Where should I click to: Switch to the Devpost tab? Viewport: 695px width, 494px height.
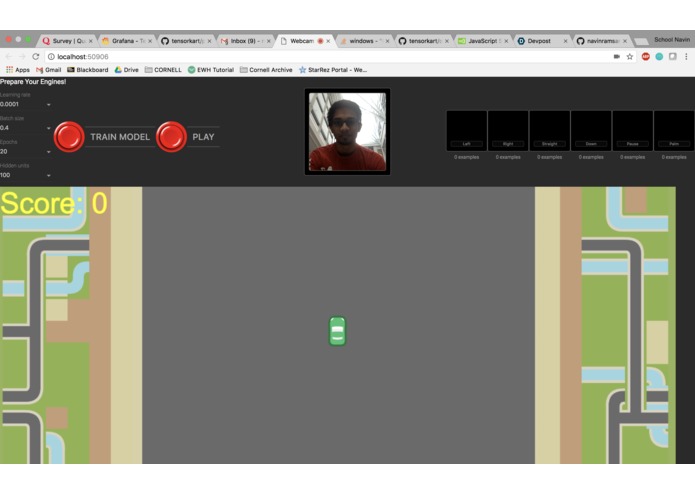click(543, 41)
